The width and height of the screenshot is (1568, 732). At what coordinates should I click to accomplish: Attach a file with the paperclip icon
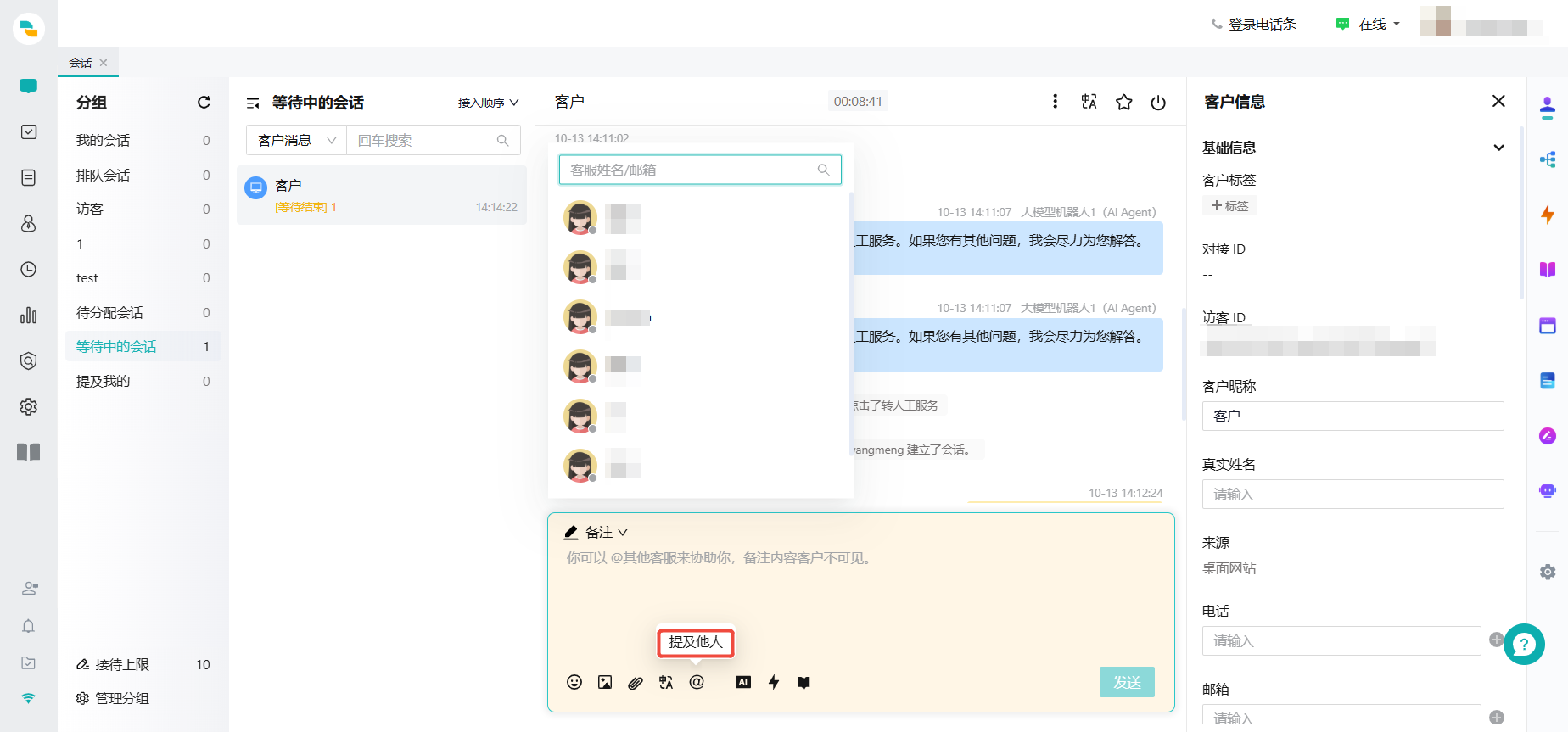click(x=636, y=682)
